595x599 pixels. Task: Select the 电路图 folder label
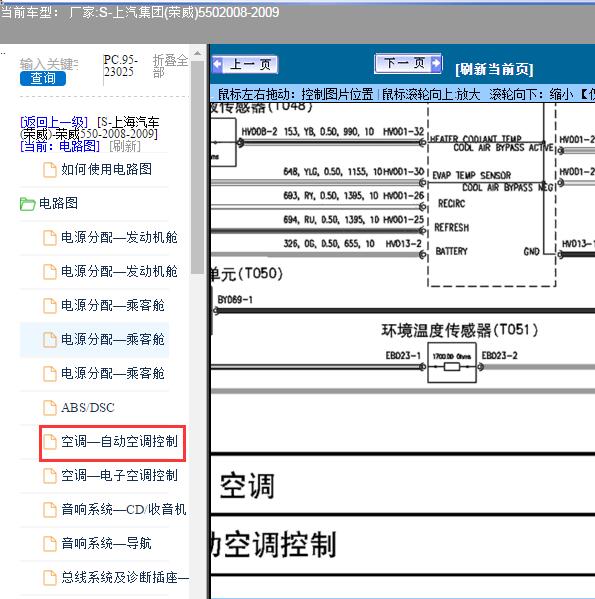pyautogui.click(x=58, y=203)
